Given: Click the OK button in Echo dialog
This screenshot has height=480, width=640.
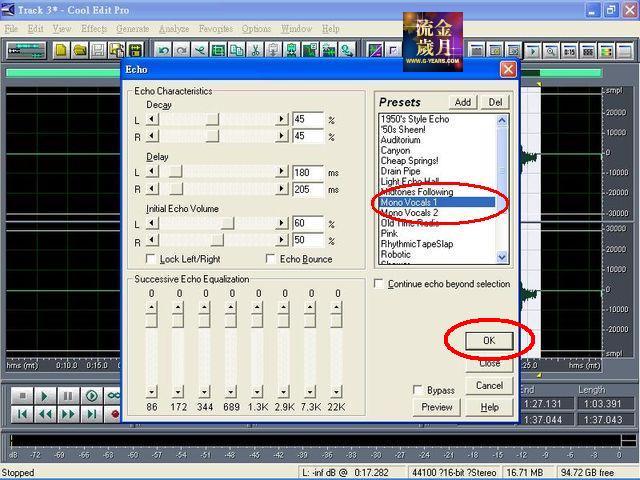Looking at the screenshot, I should (489, 341).
